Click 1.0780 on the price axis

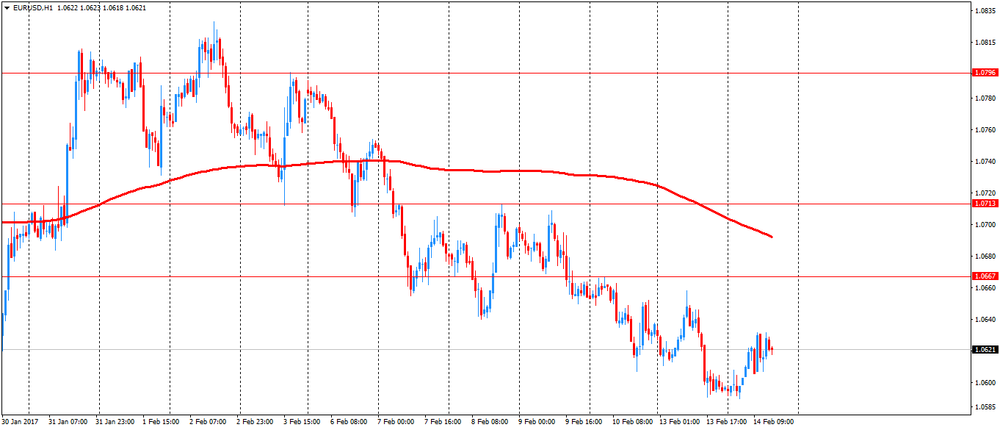click(983, 98)
